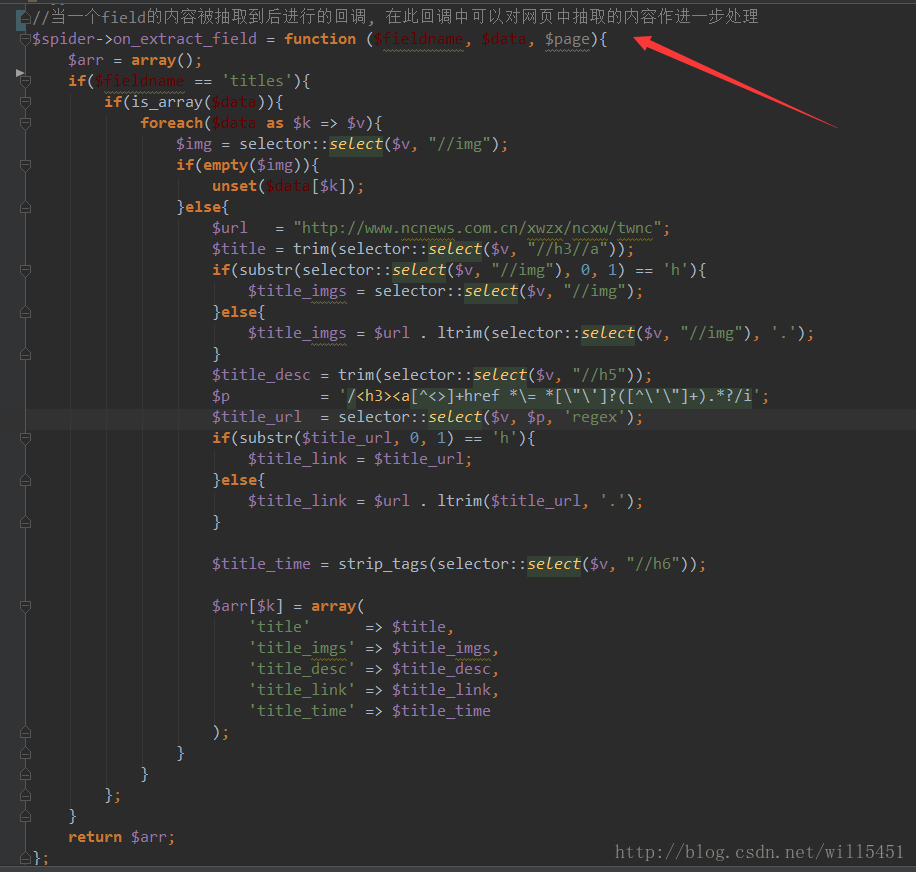The height and width of the screenshot is (872, 916).
Task: Collapse the on_extract_field function fold marker
Action: point(25,39)
